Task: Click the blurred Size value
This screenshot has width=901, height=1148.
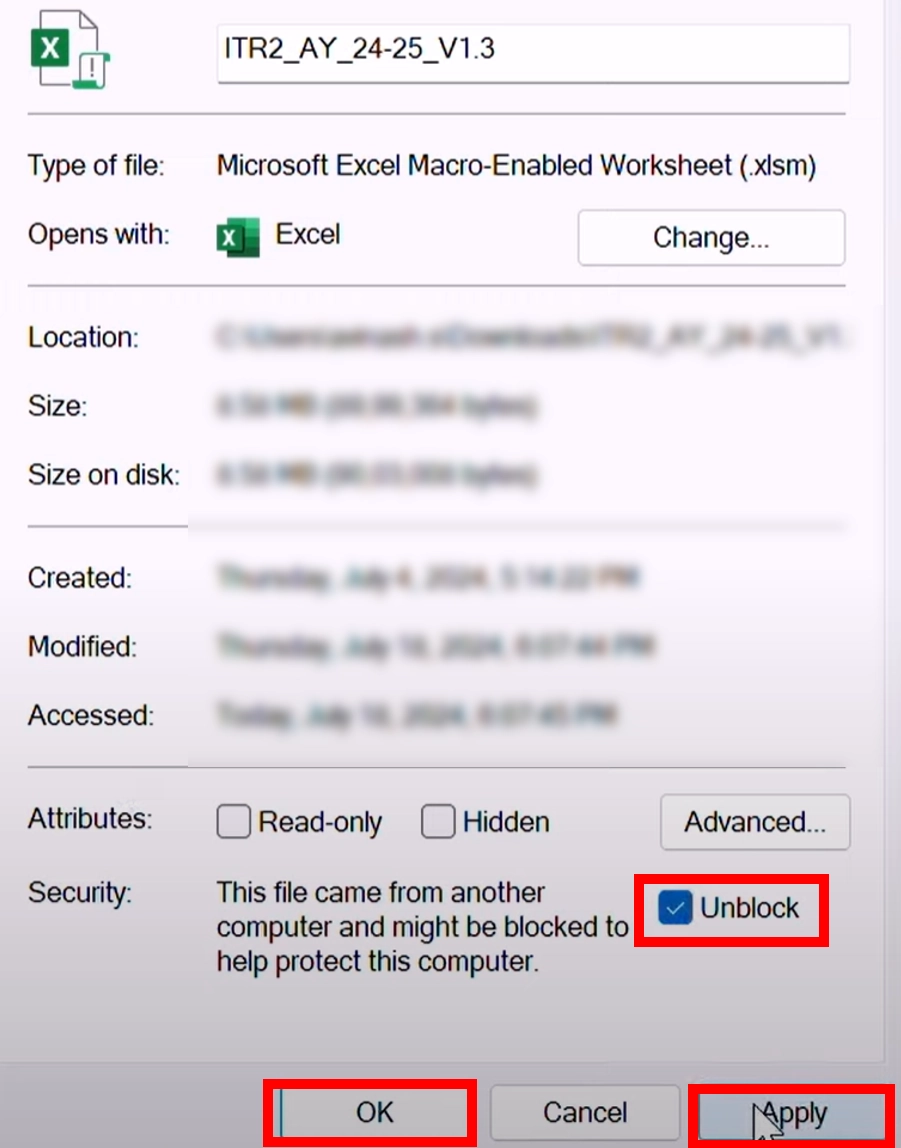Action: tap(377, 405)
